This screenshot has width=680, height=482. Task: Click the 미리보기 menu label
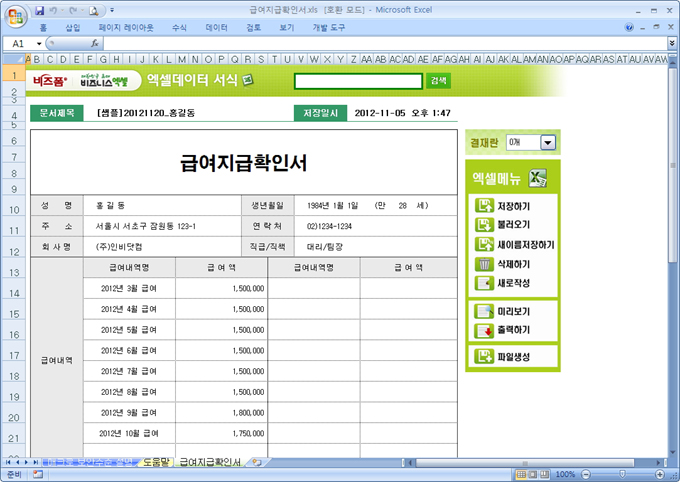[514, 311]
